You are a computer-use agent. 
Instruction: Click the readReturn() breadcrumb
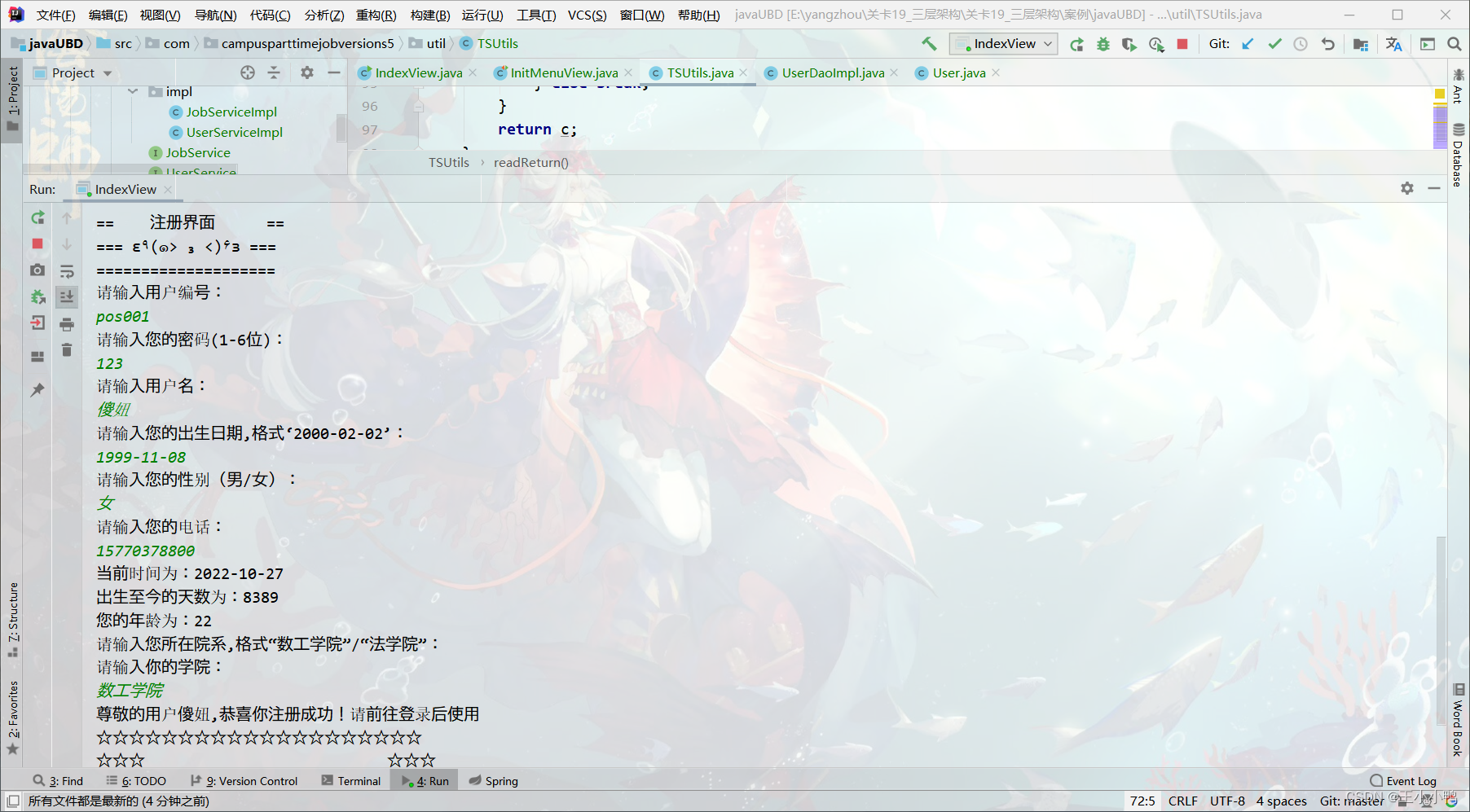click(x=530, y=163)
